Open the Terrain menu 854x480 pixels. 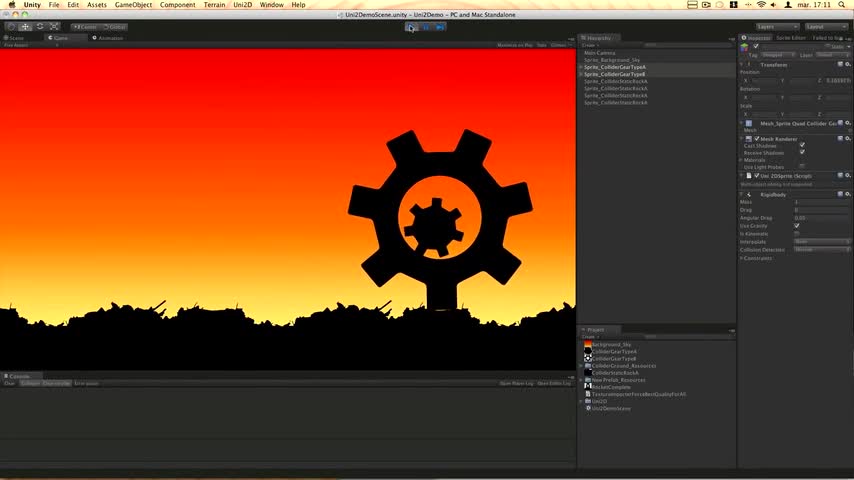(x=214, y=5)
